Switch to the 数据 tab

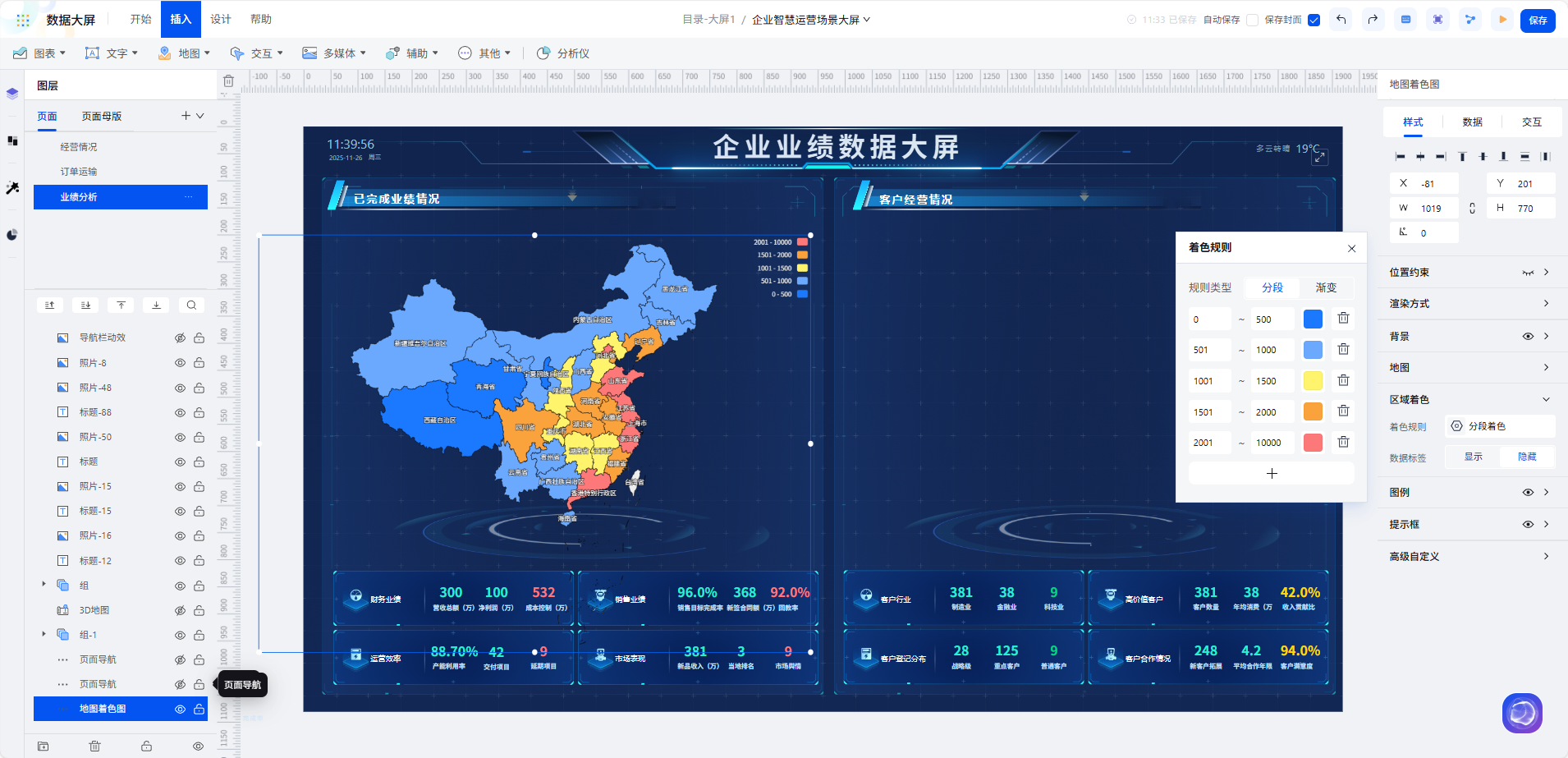[1472, 122]
